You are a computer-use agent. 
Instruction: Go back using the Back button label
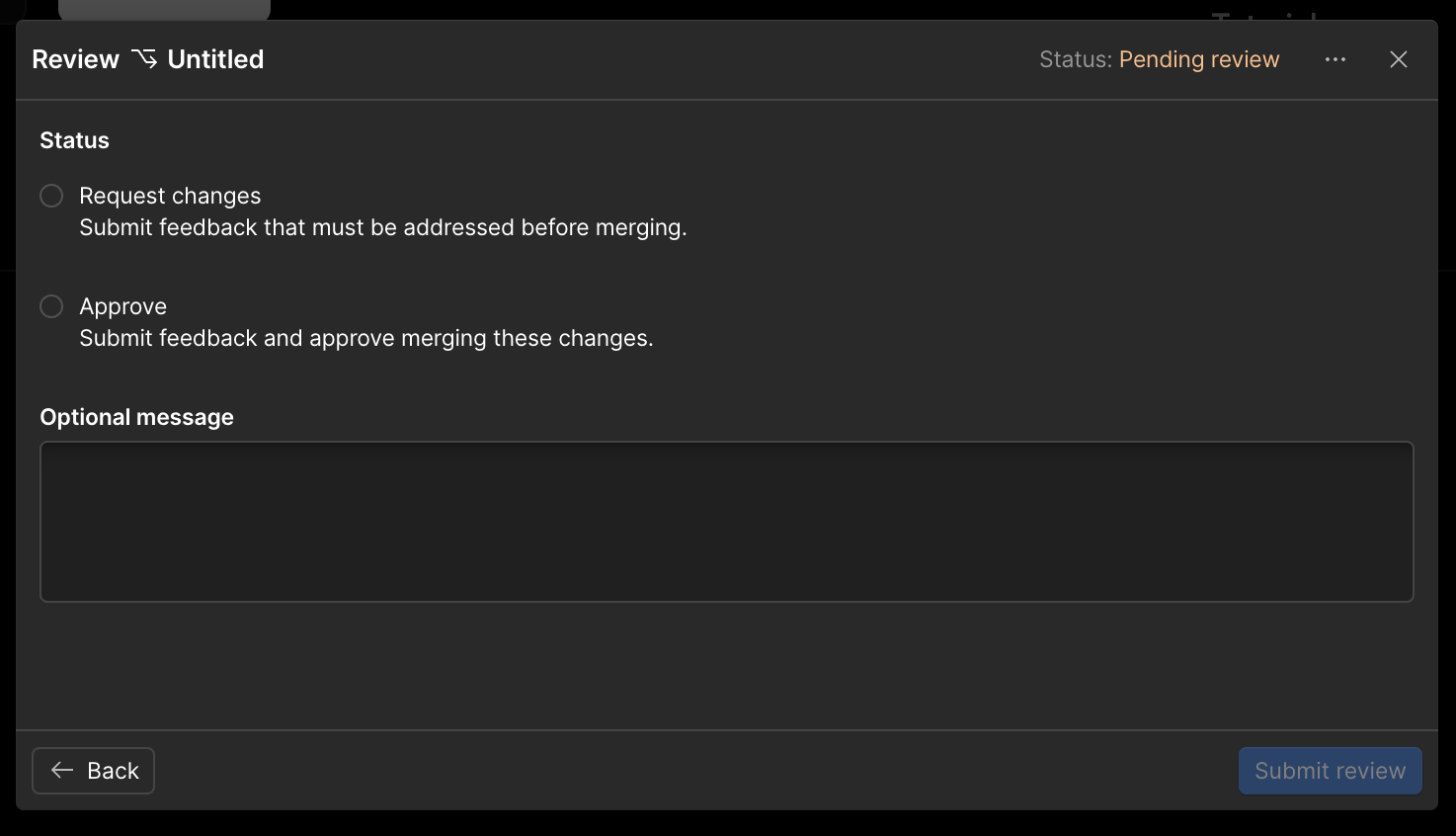tap(113, 771)
